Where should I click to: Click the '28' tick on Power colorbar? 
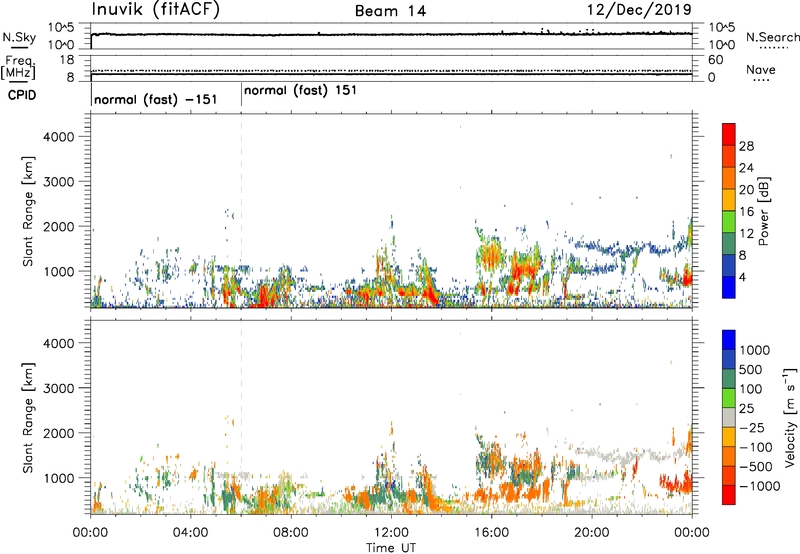click(746, 146)
